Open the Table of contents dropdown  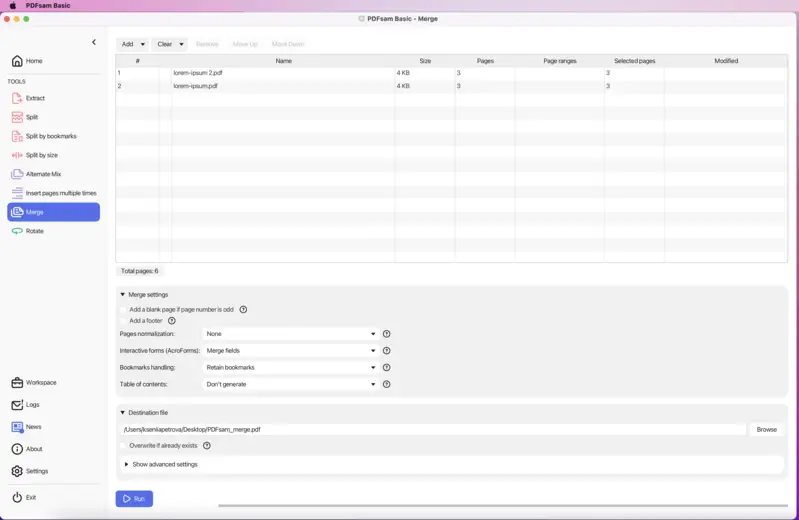[x=290, y=384]
